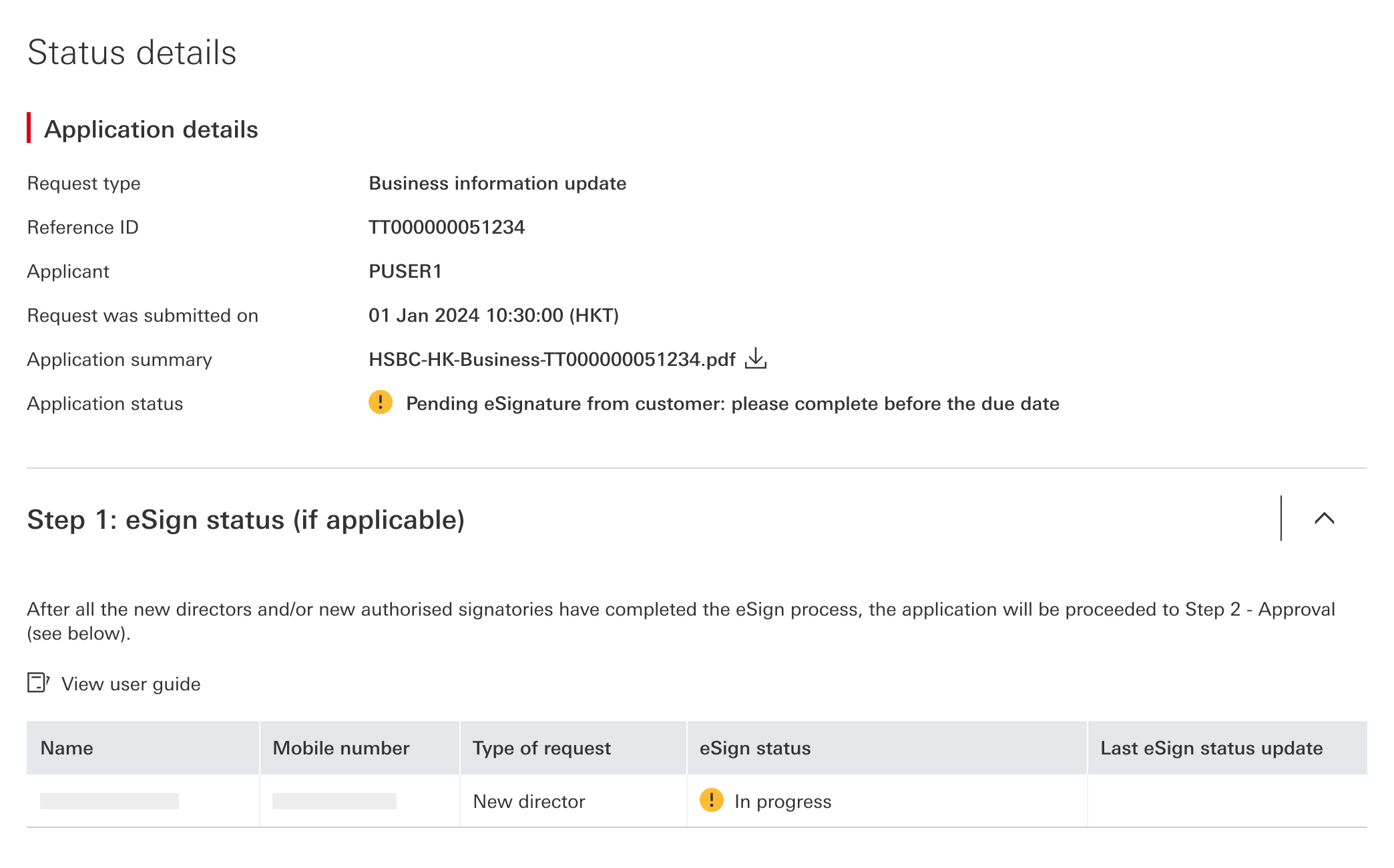1394x868 pixels.
Task: Click the In progress status text
Action: [782, 800]
